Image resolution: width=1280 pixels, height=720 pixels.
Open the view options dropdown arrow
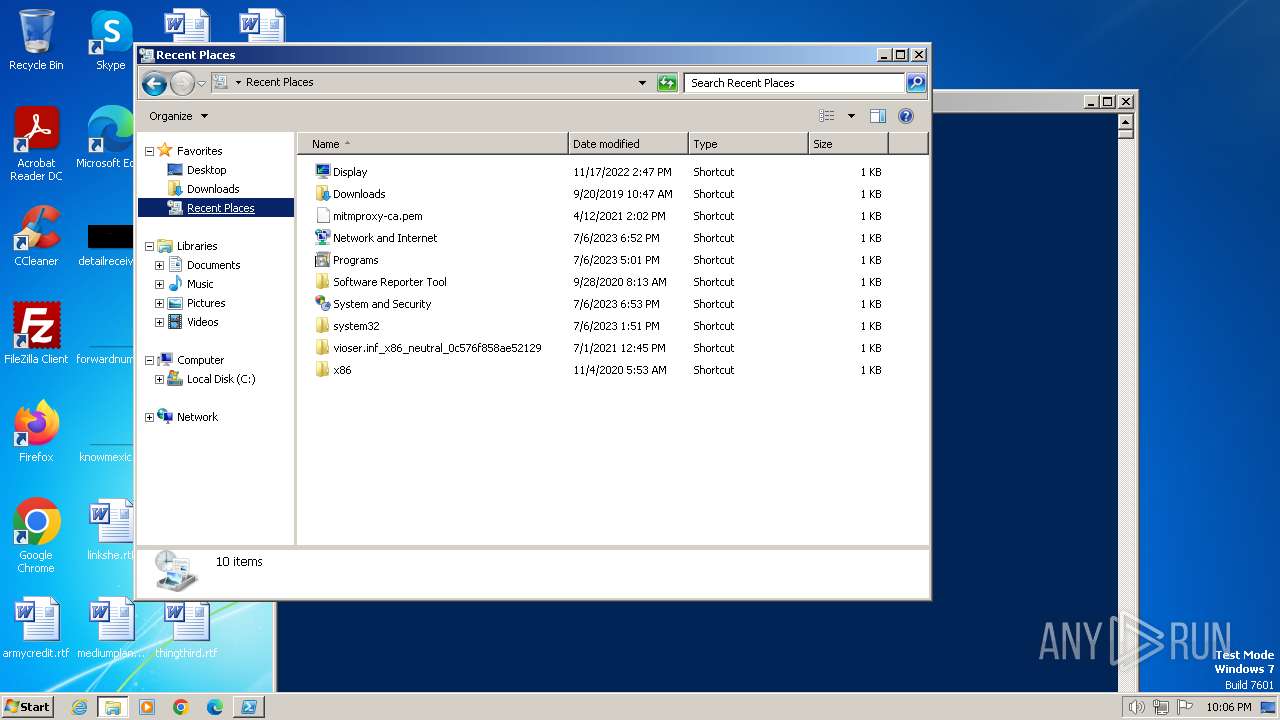(851, 116)
